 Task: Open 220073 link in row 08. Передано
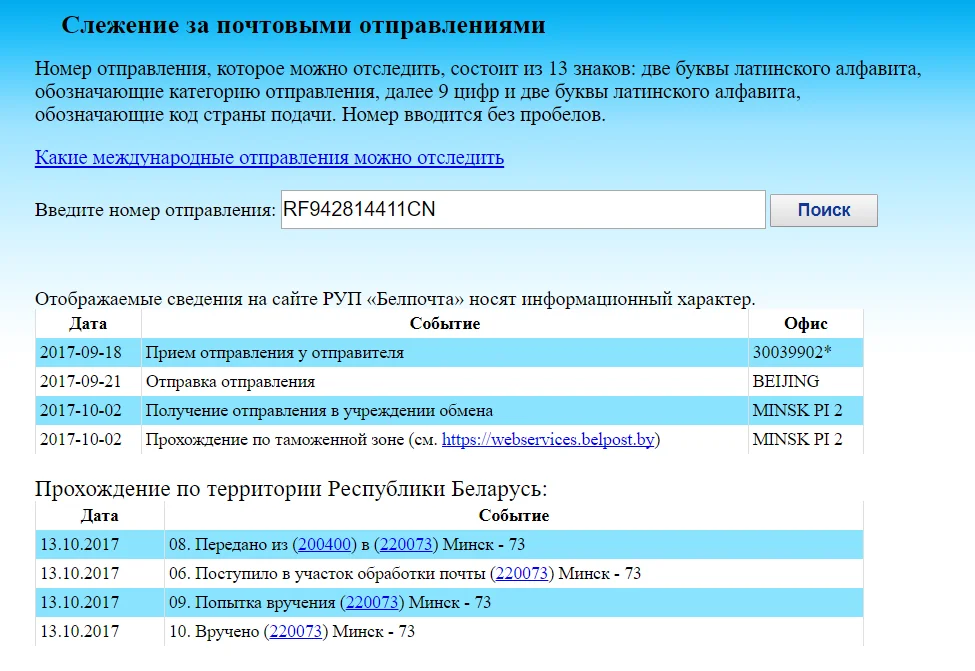tap(405, 545)
